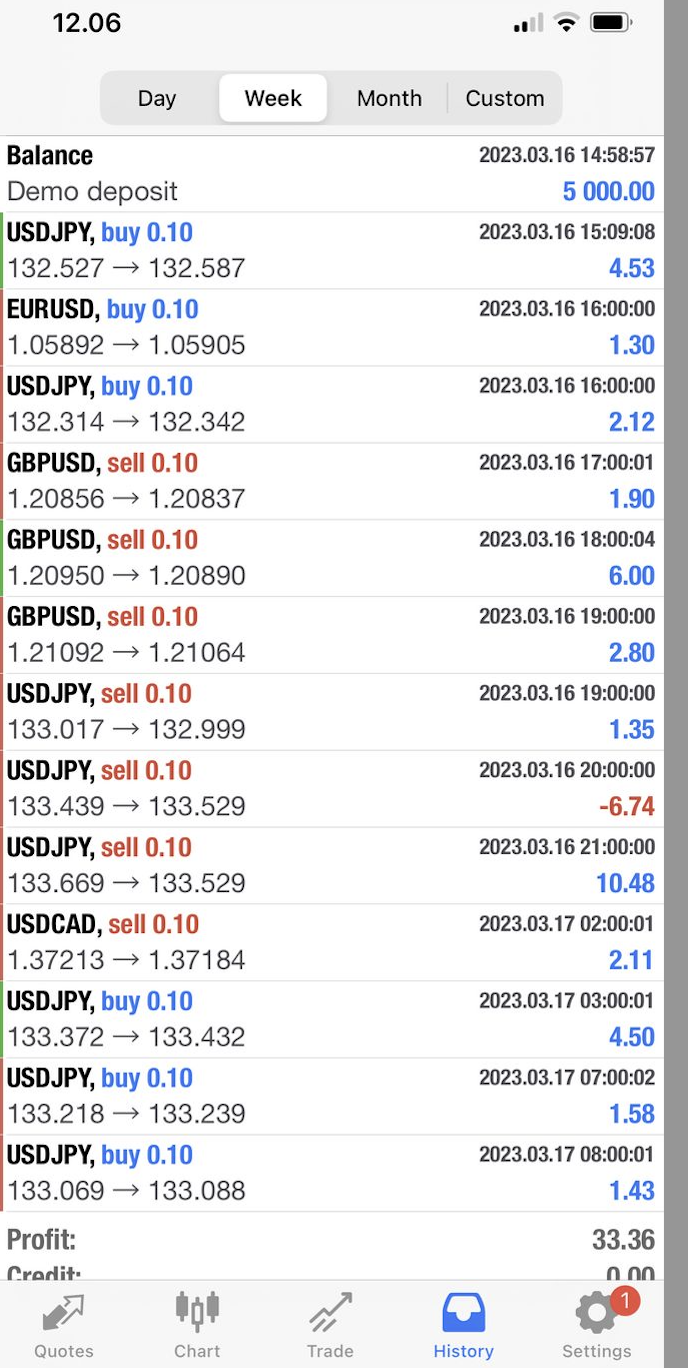Viewport: 688px width, 1368px height.
Task: Tap the Profit total 33.36 row
Action: pos(331,1240)
